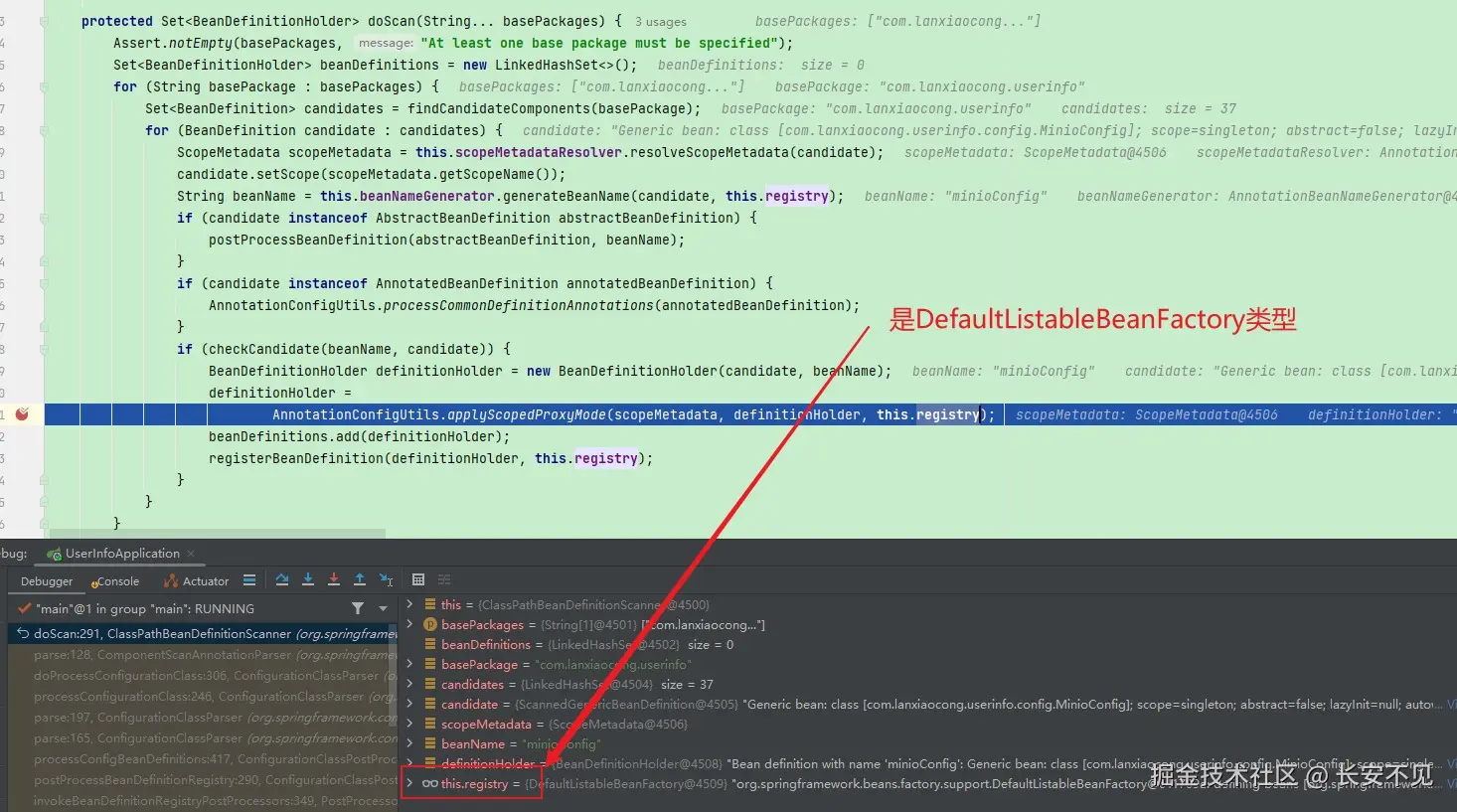Click the Show Execution Point lines icon
1457x812 pixels.
coord(249,579)
